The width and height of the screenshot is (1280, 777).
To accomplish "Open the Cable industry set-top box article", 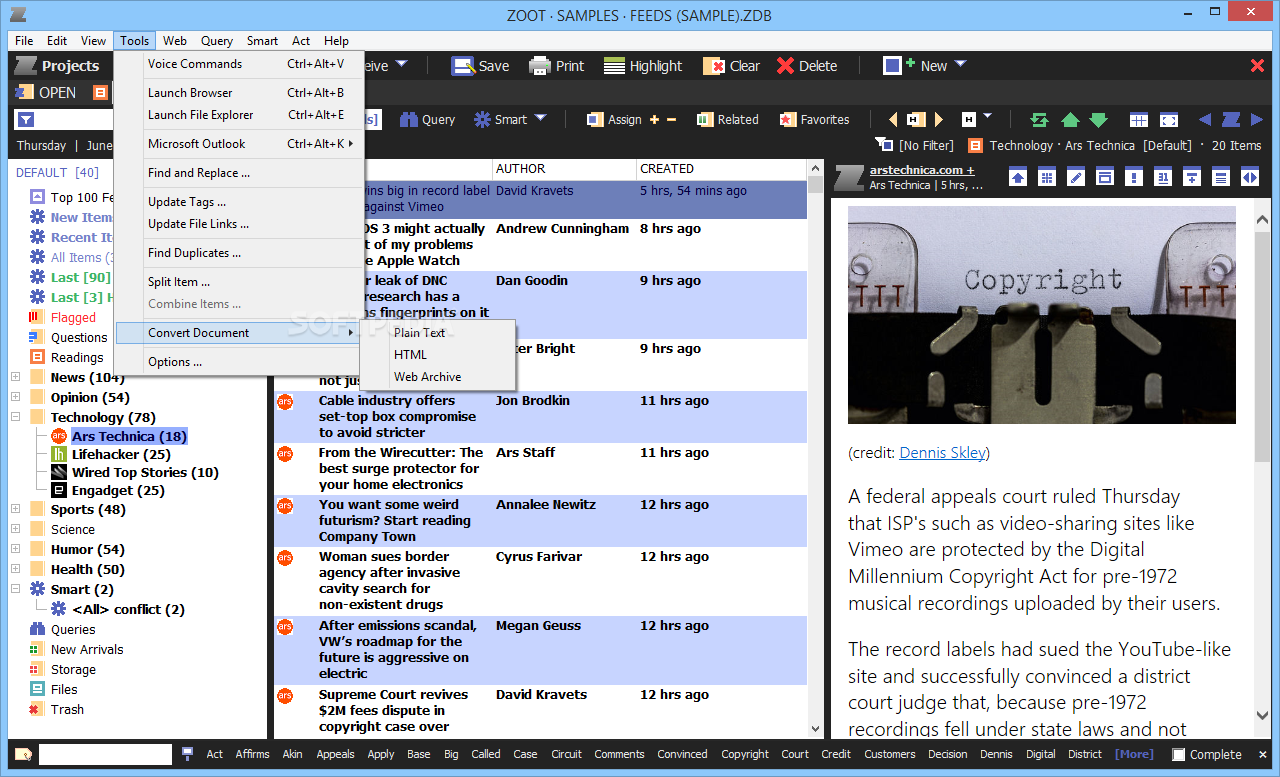I will 540,416.
